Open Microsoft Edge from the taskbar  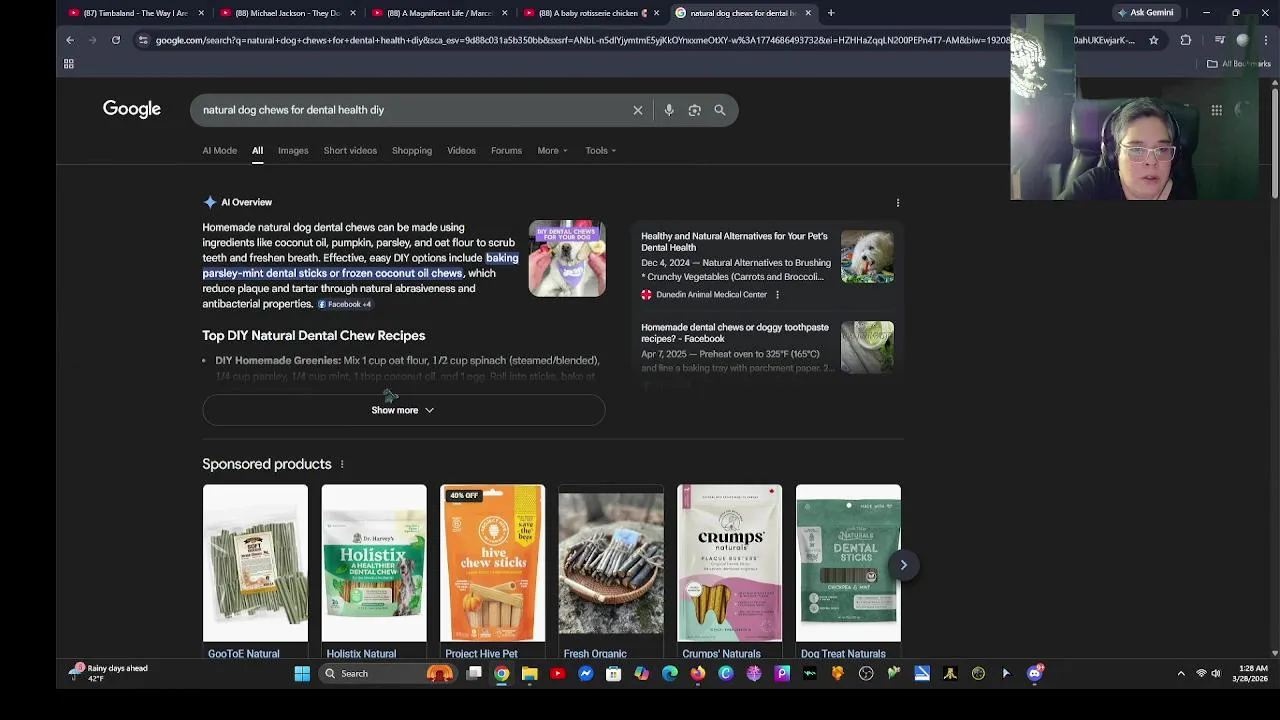(x=670, y=674)
